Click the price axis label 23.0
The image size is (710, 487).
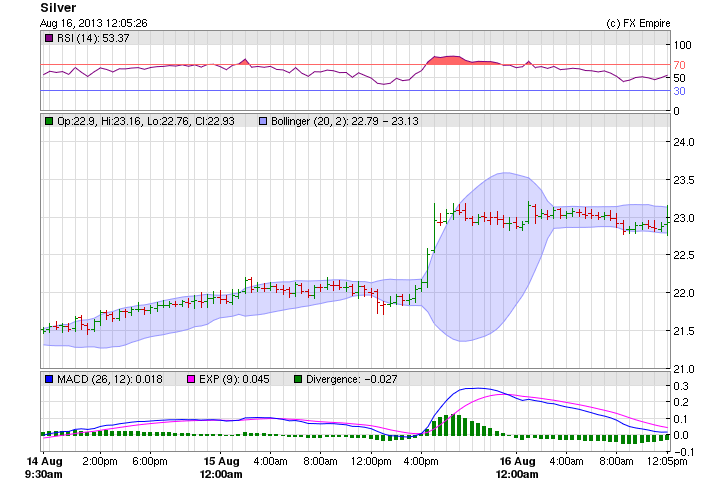684,218
